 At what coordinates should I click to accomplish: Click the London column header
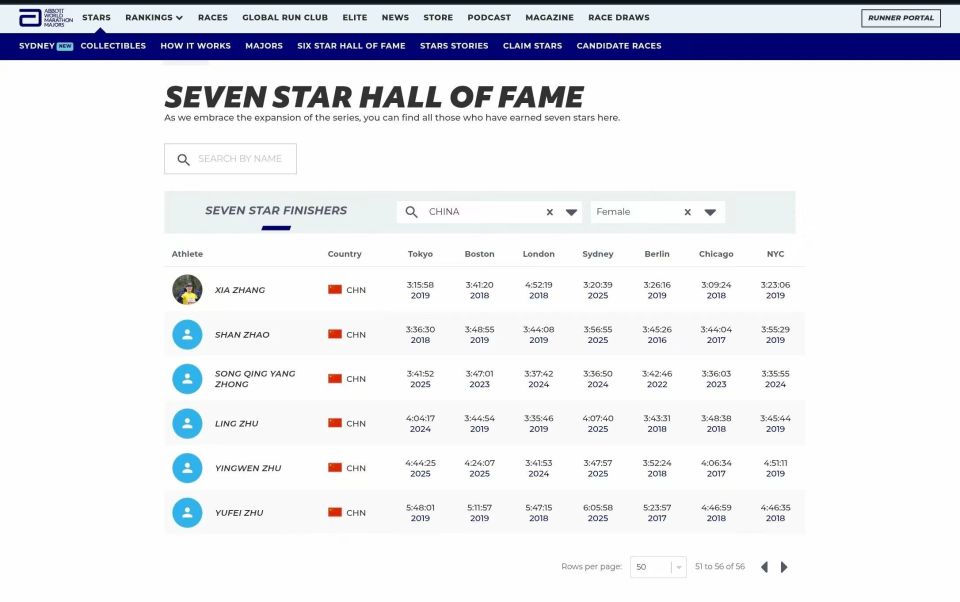click(x=539, y=254)
